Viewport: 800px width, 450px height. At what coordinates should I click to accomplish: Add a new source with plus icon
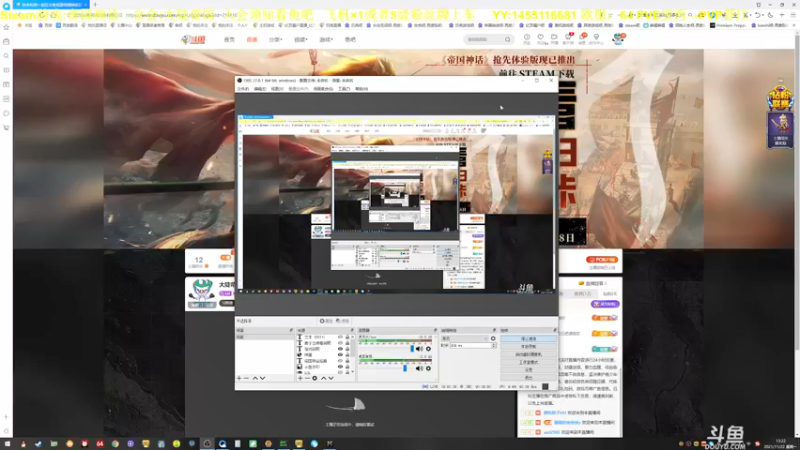click(x=300, y=378)
